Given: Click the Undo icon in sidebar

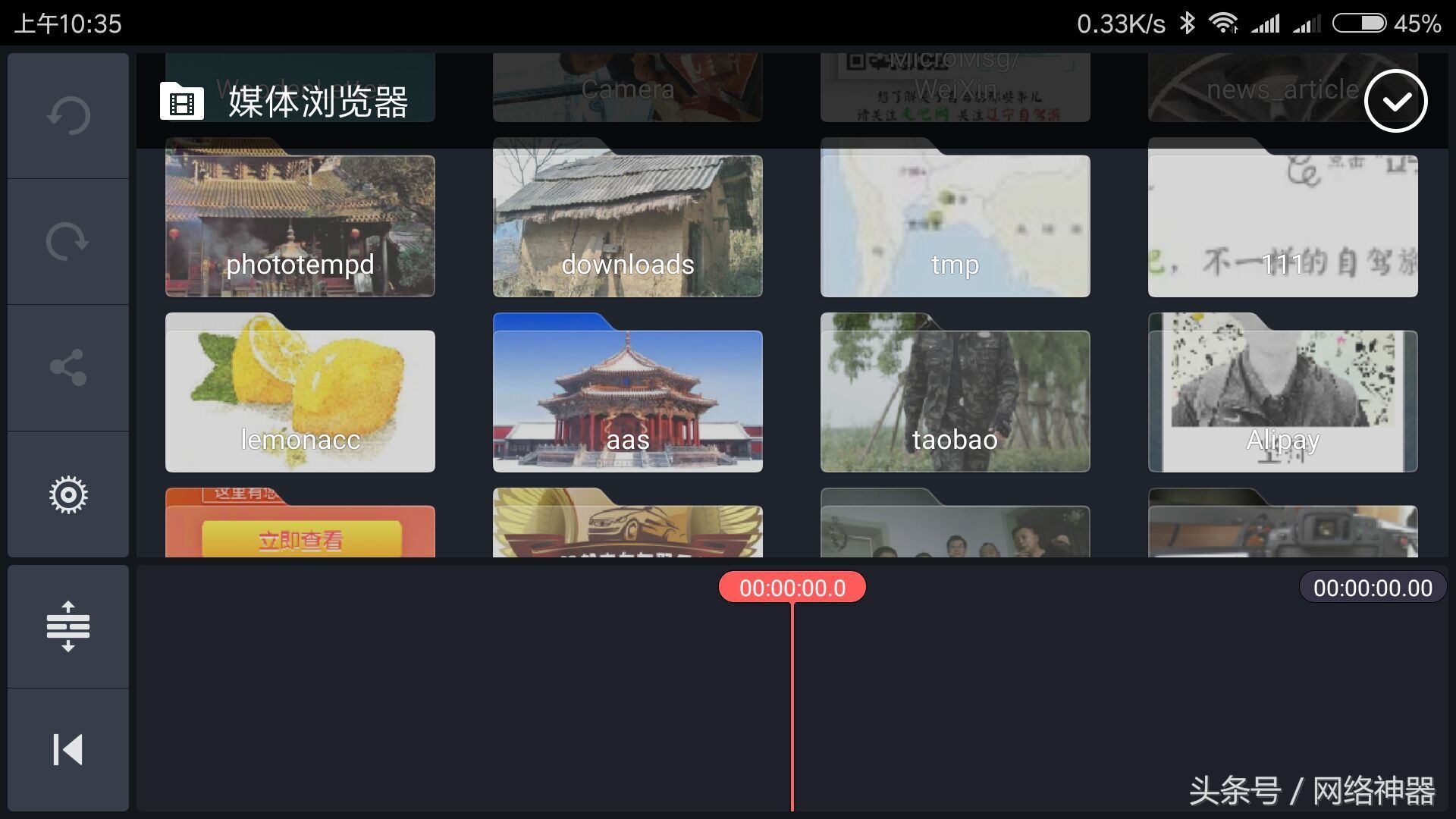Looking at the screenshot, I should pyautogui.click(x=67, y=115).
